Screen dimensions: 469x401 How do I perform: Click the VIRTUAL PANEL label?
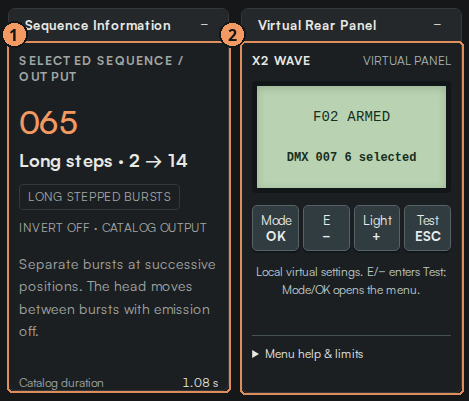click(x=407, y=61)
